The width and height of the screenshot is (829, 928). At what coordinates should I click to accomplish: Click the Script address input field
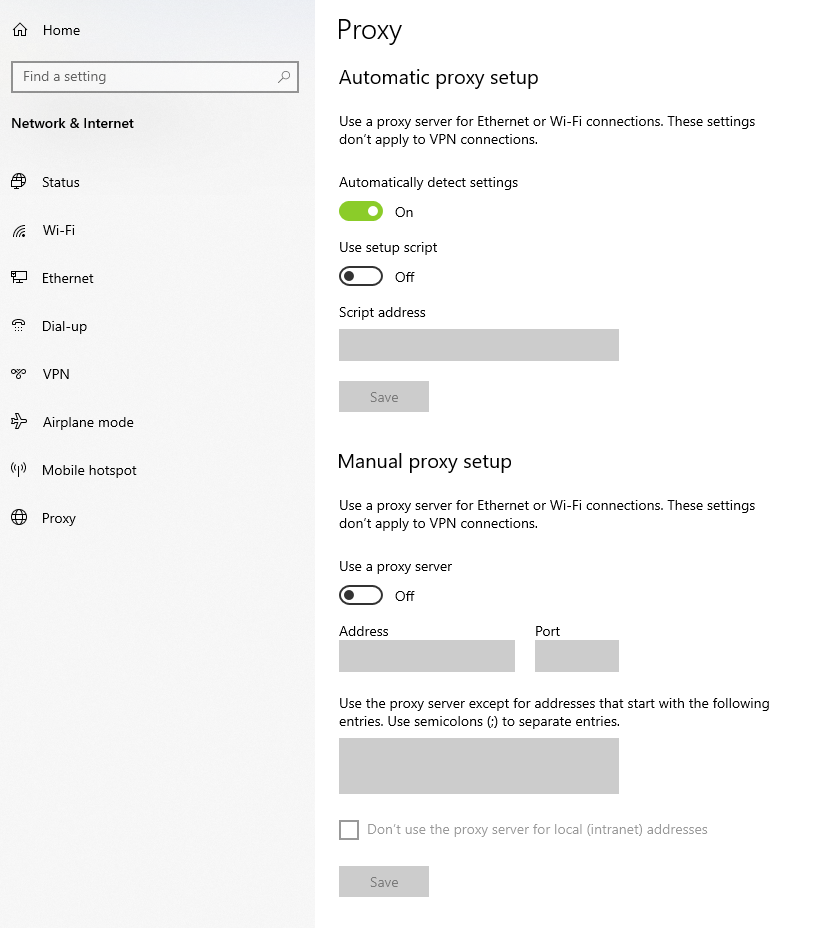(478, 344)
